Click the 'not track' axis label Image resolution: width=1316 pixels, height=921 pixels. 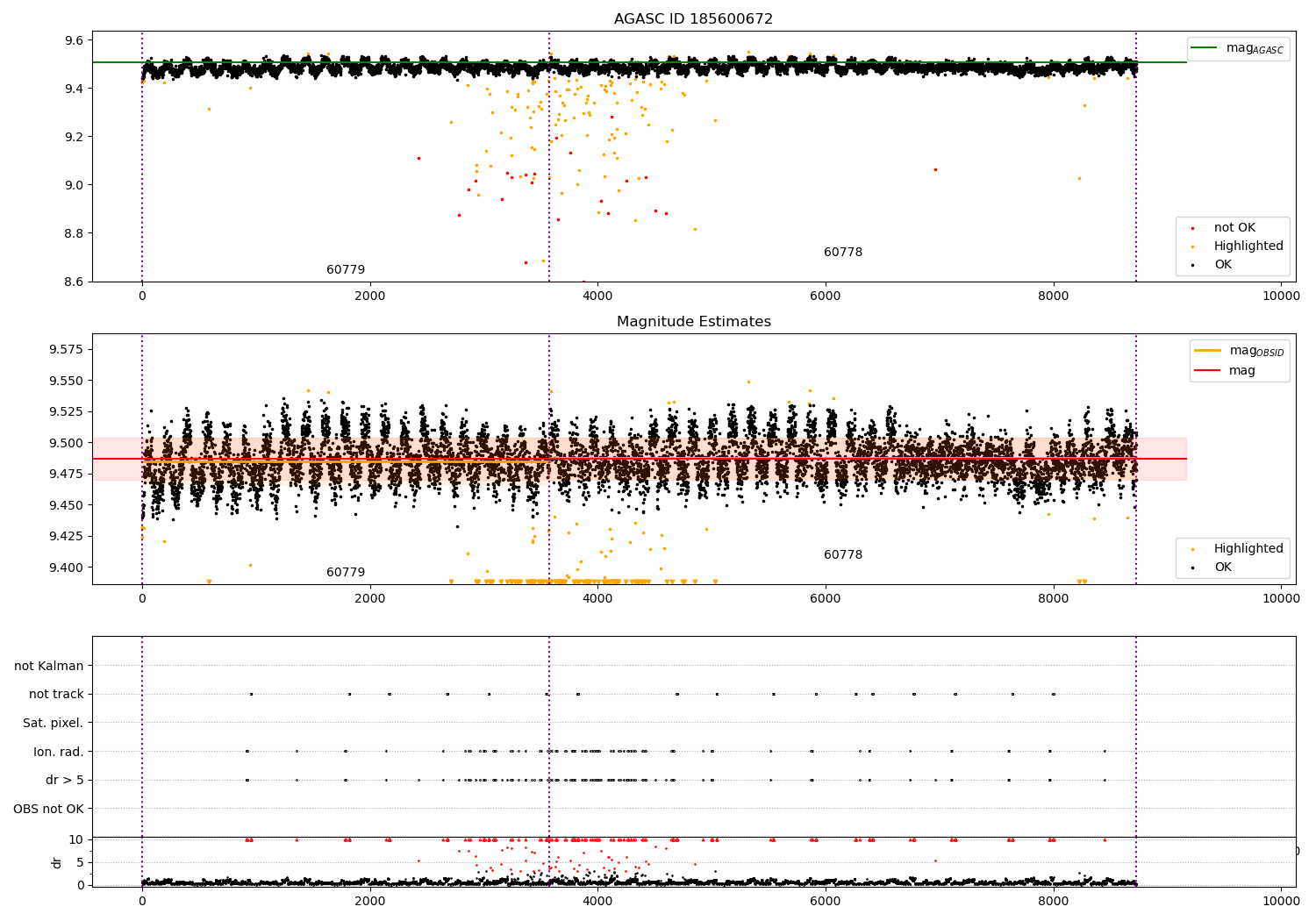click(x=56, y=695)
